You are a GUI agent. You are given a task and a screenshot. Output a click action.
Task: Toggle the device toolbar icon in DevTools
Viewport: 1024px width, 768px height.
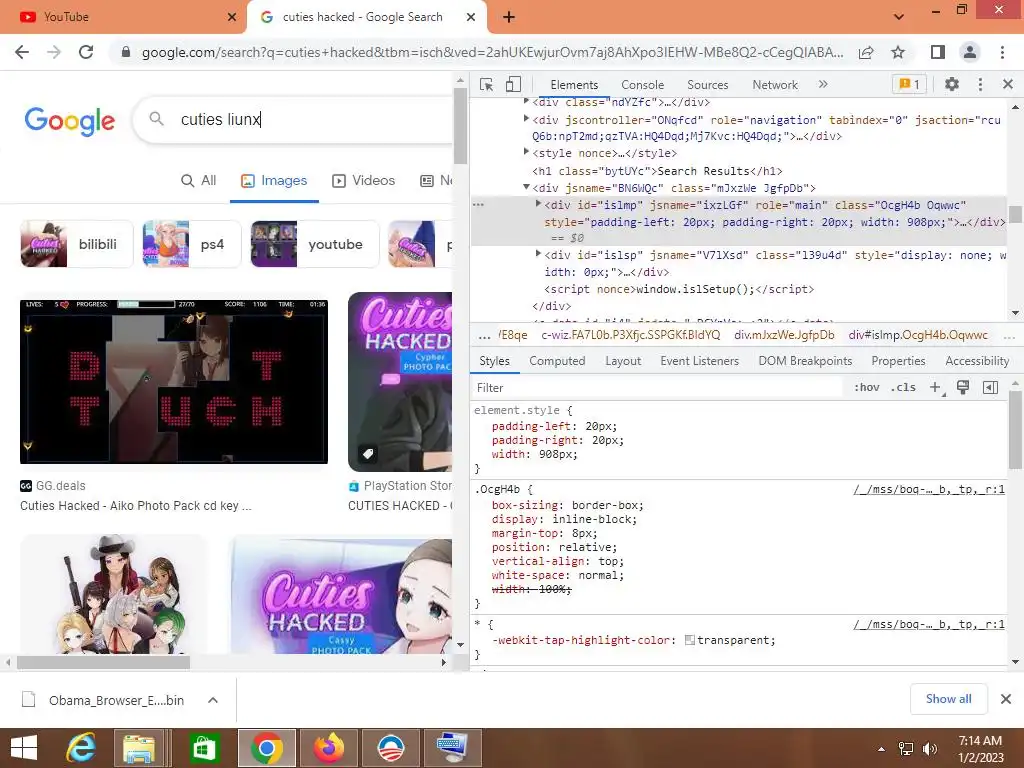513,84
